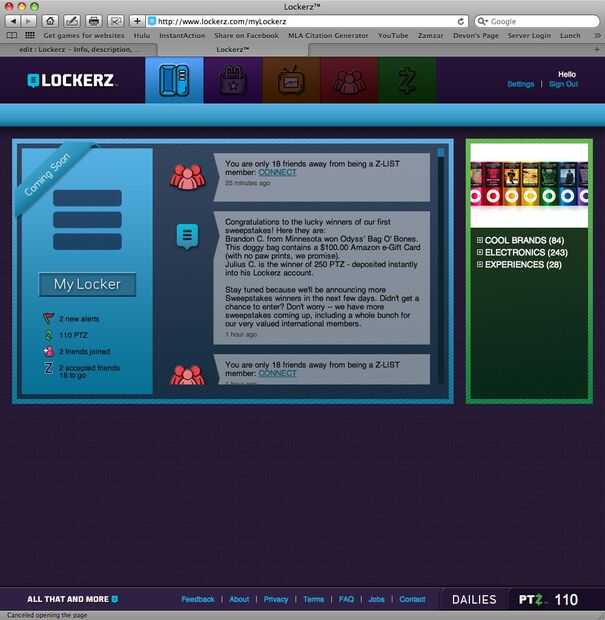
Task: Open the Top Sites grid icon
Action: pos(30,35)
